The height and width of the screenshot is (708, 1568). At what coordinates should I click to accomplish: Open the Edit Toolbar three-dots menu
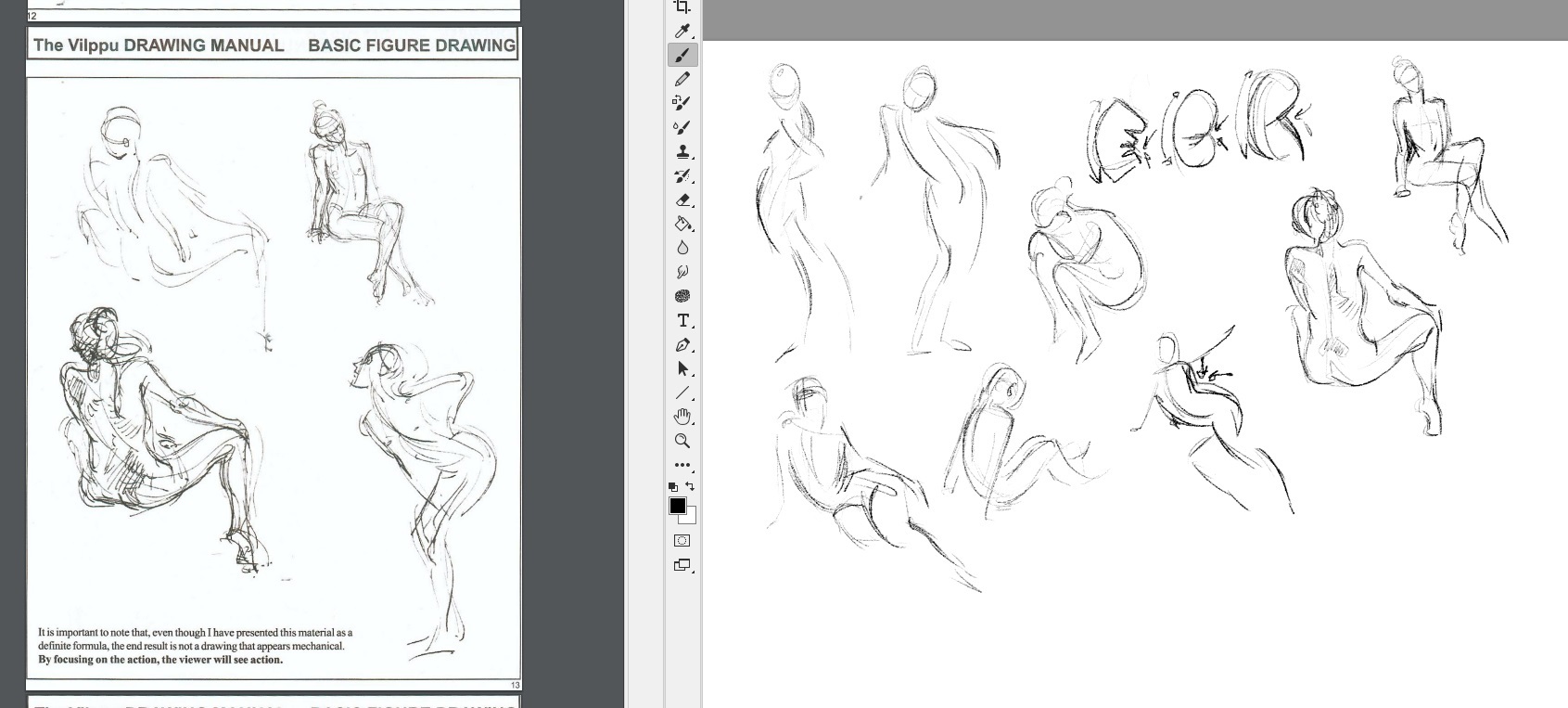[x=682, y=465]
